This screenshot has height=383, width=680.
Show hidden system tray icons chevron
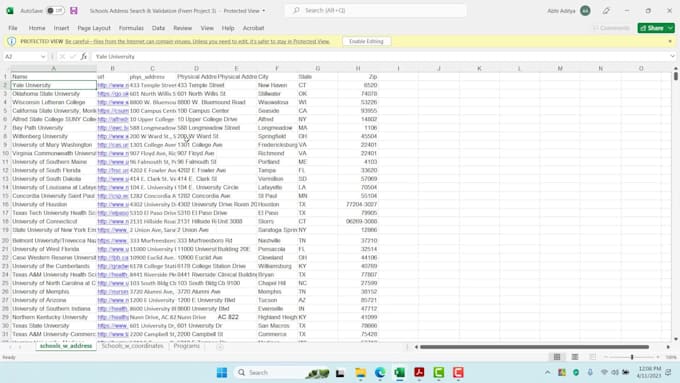click(547, 373)
